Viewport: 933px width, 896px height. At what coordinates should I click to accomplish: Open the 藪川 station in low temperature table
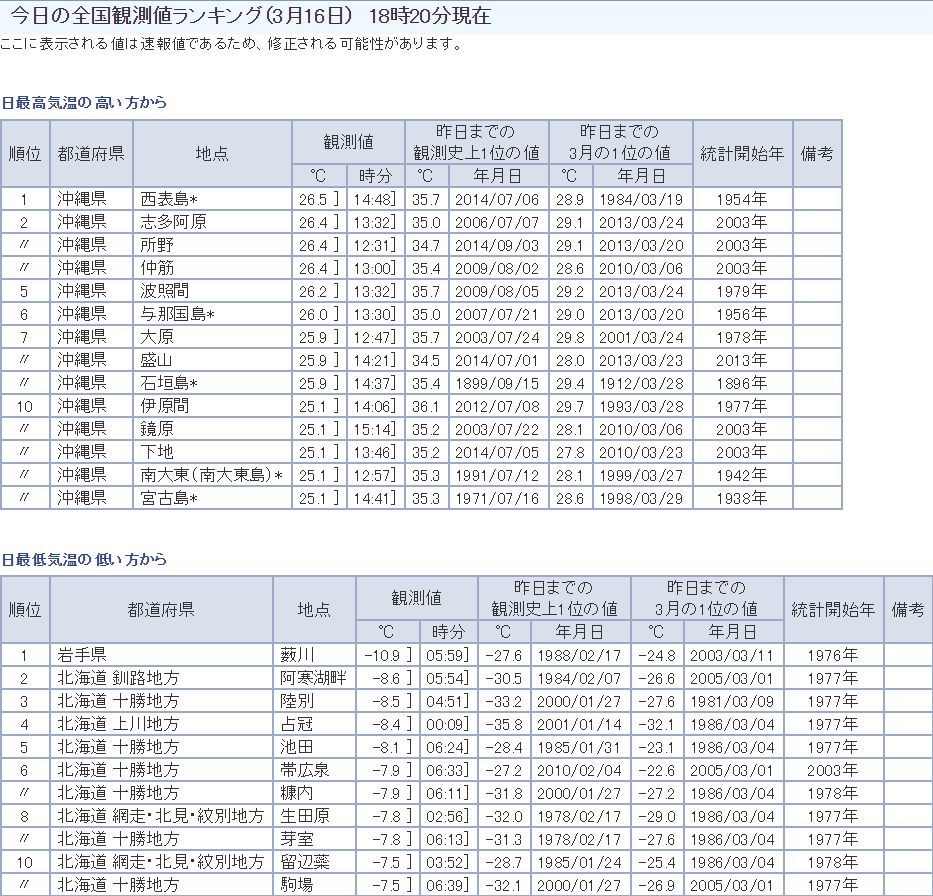point(297,655)
